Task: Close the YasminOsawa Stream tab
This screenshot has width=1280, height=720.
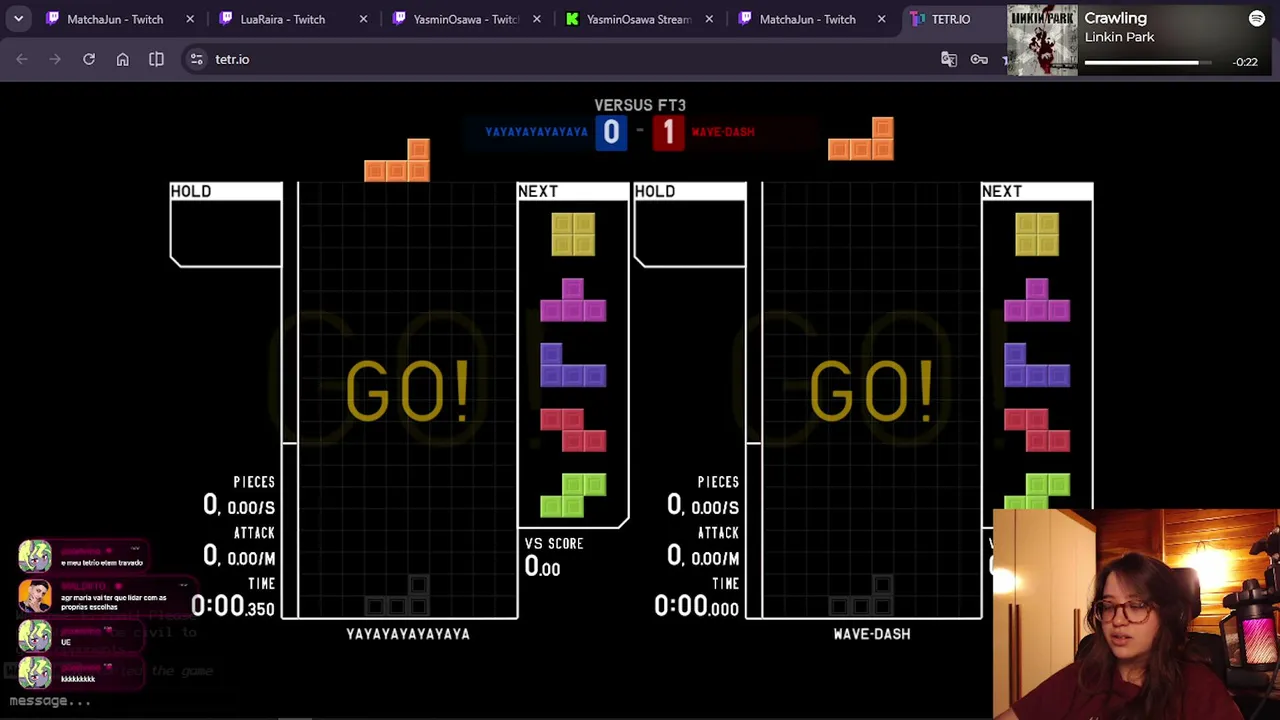Action: pyautogui.click(x=709, y=19)
